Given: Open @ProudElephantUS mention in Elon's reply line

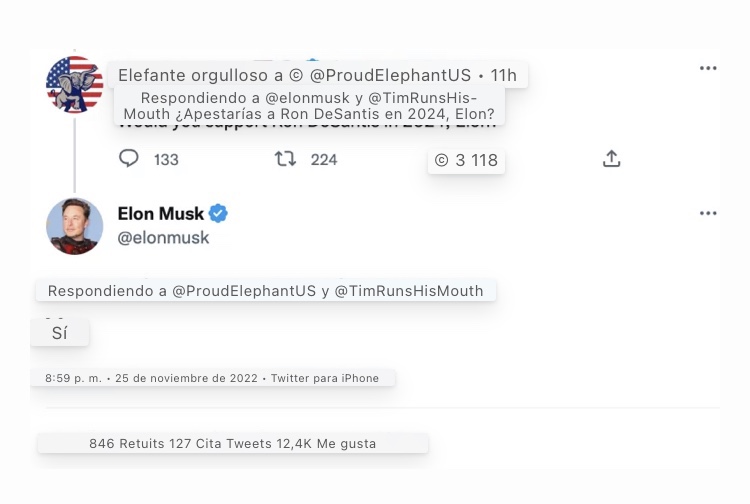Looking at the screenshot, I should click(244, 291).
